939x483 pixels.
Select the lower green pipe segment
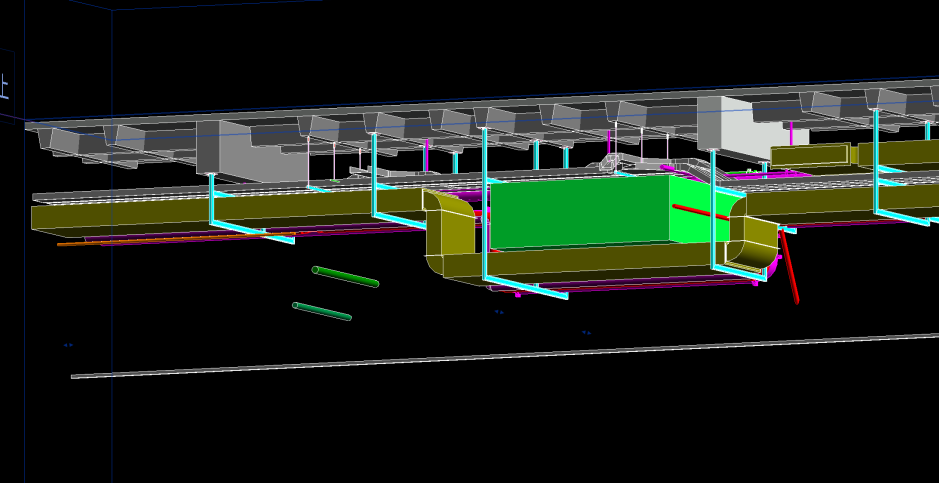click(322, 311)
